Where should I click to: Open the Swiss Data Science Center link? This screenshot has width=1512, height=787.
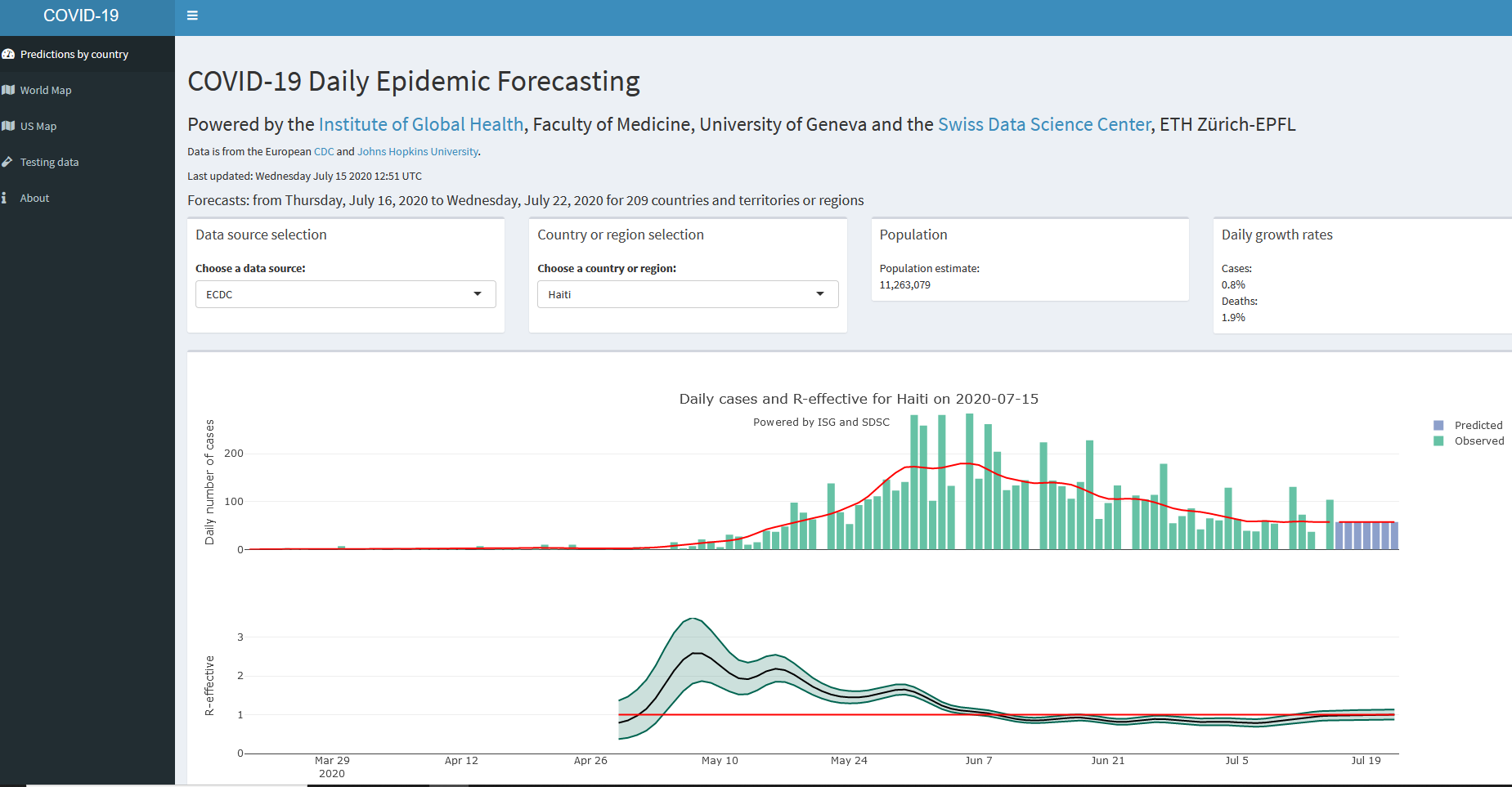tap(1043, 124)
